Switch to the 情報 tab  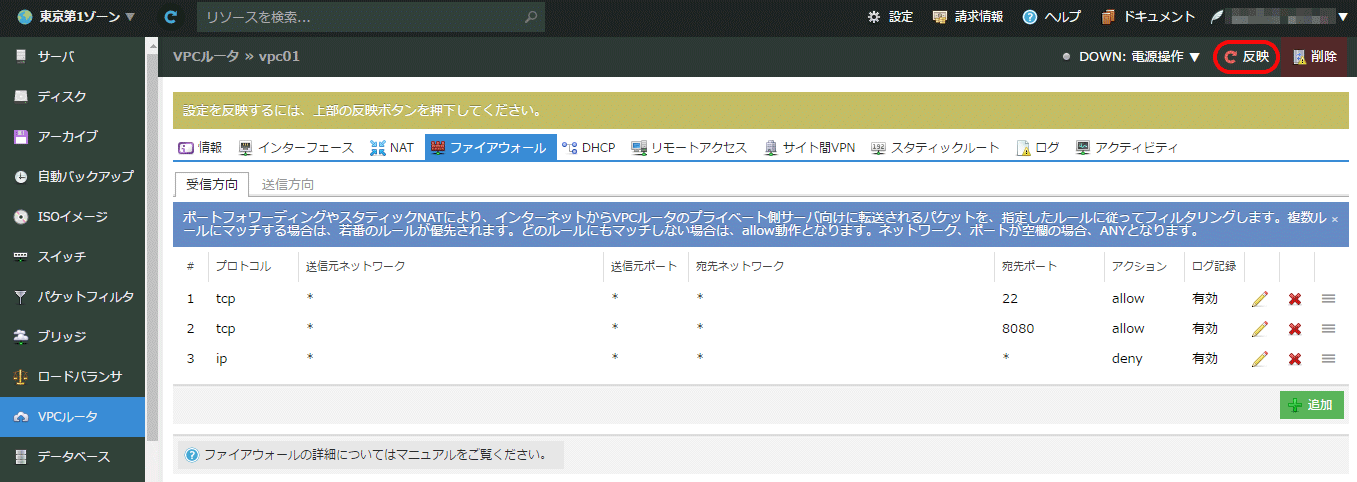pos(200,147)
